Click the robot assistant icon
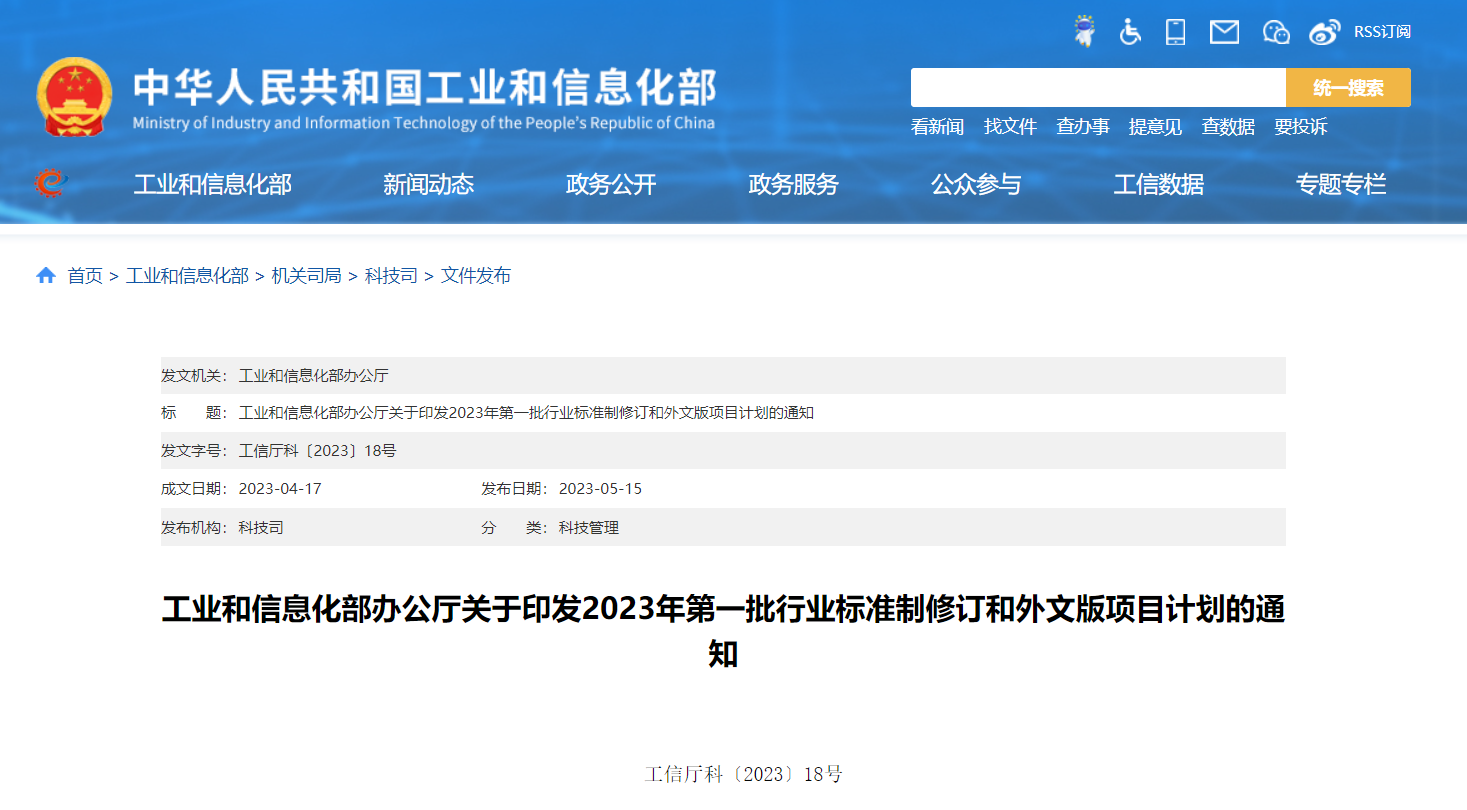The width and height of the screenshot is (1467, 810). (1084, 31)
